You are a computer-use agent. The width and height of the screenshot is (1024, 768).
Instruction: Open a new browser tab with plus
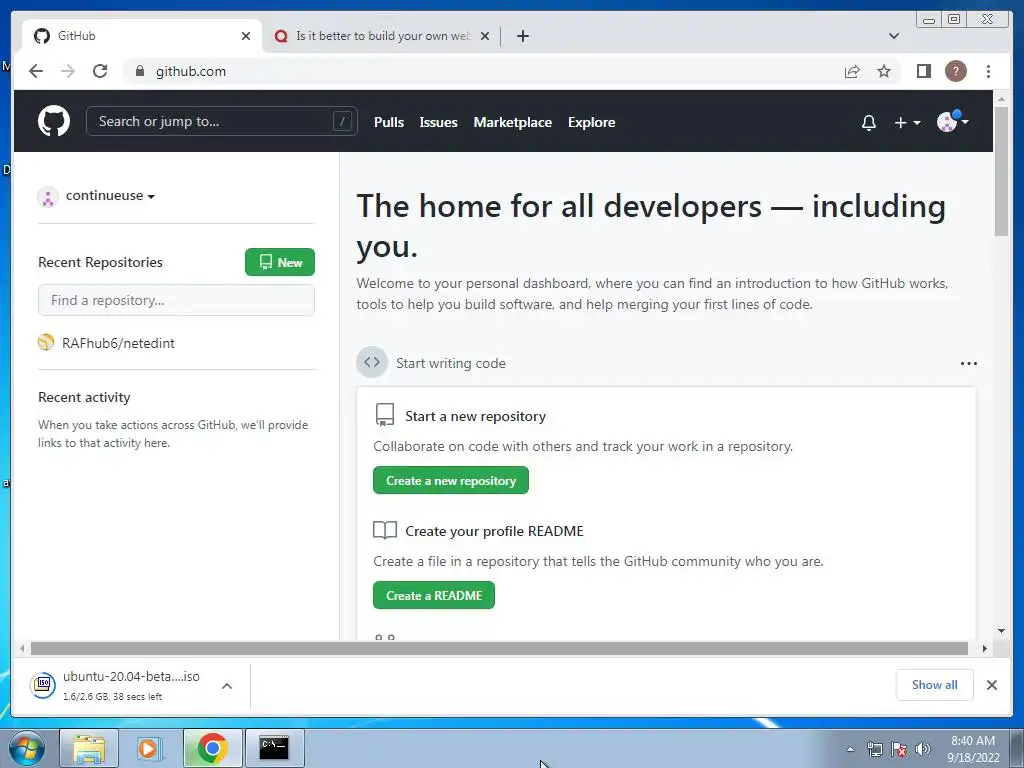522,36
